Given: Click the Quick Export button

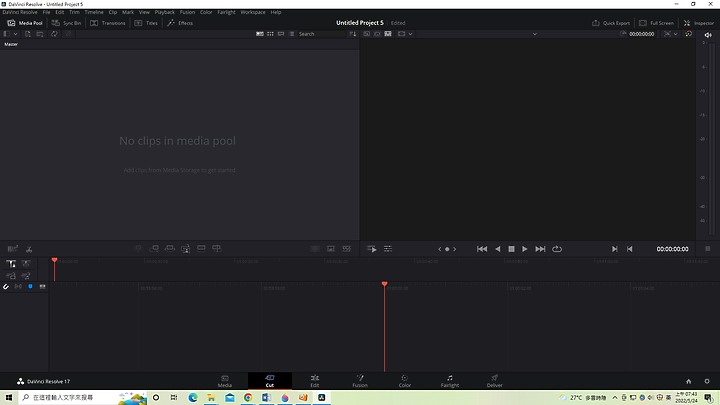Looking at the screenshot, I should [611, 23].
